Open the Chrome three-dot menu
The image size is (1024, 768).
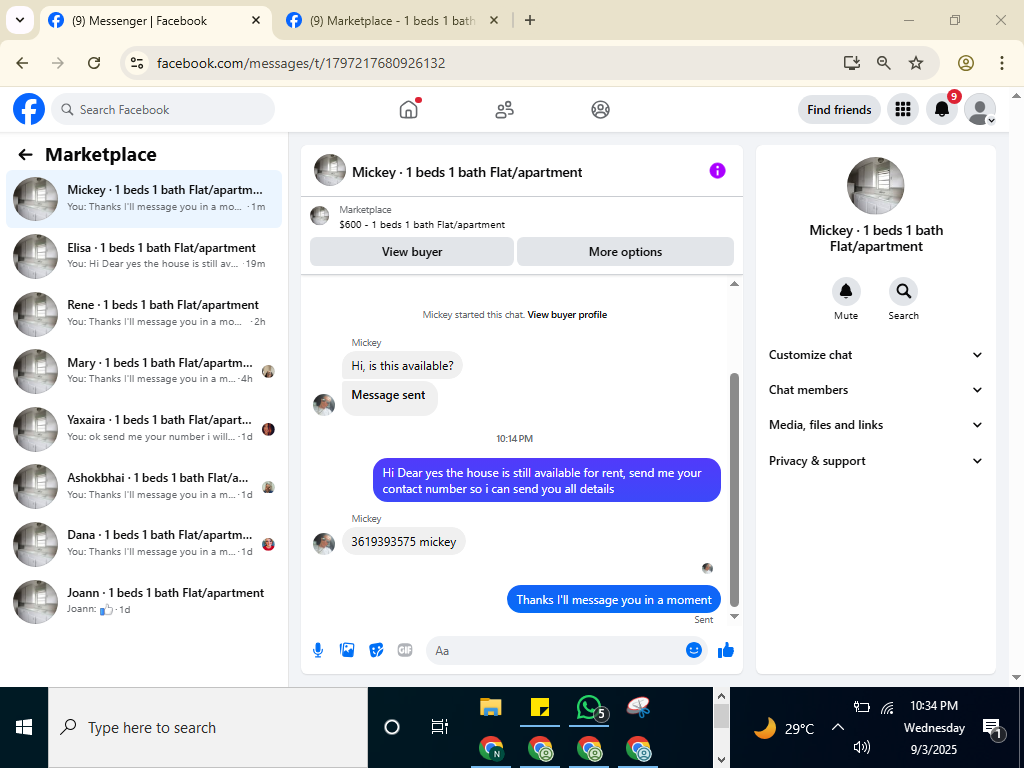(x=1002, y=63)
